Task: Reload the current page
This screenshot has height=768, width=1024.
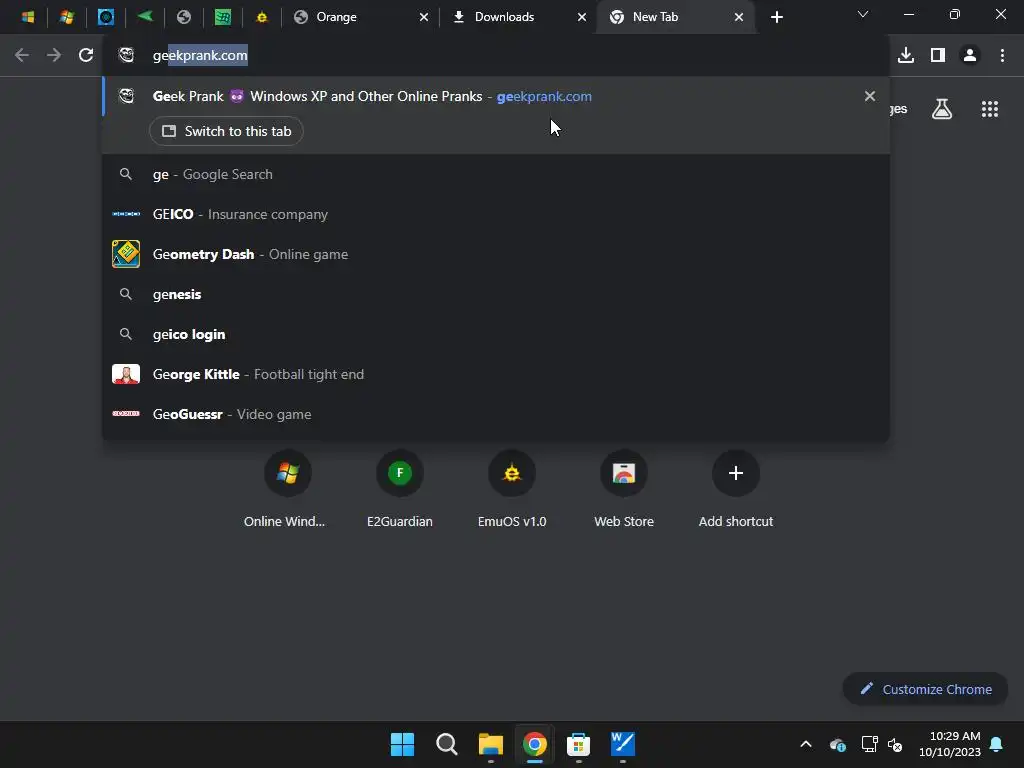Action: point(86,56)
